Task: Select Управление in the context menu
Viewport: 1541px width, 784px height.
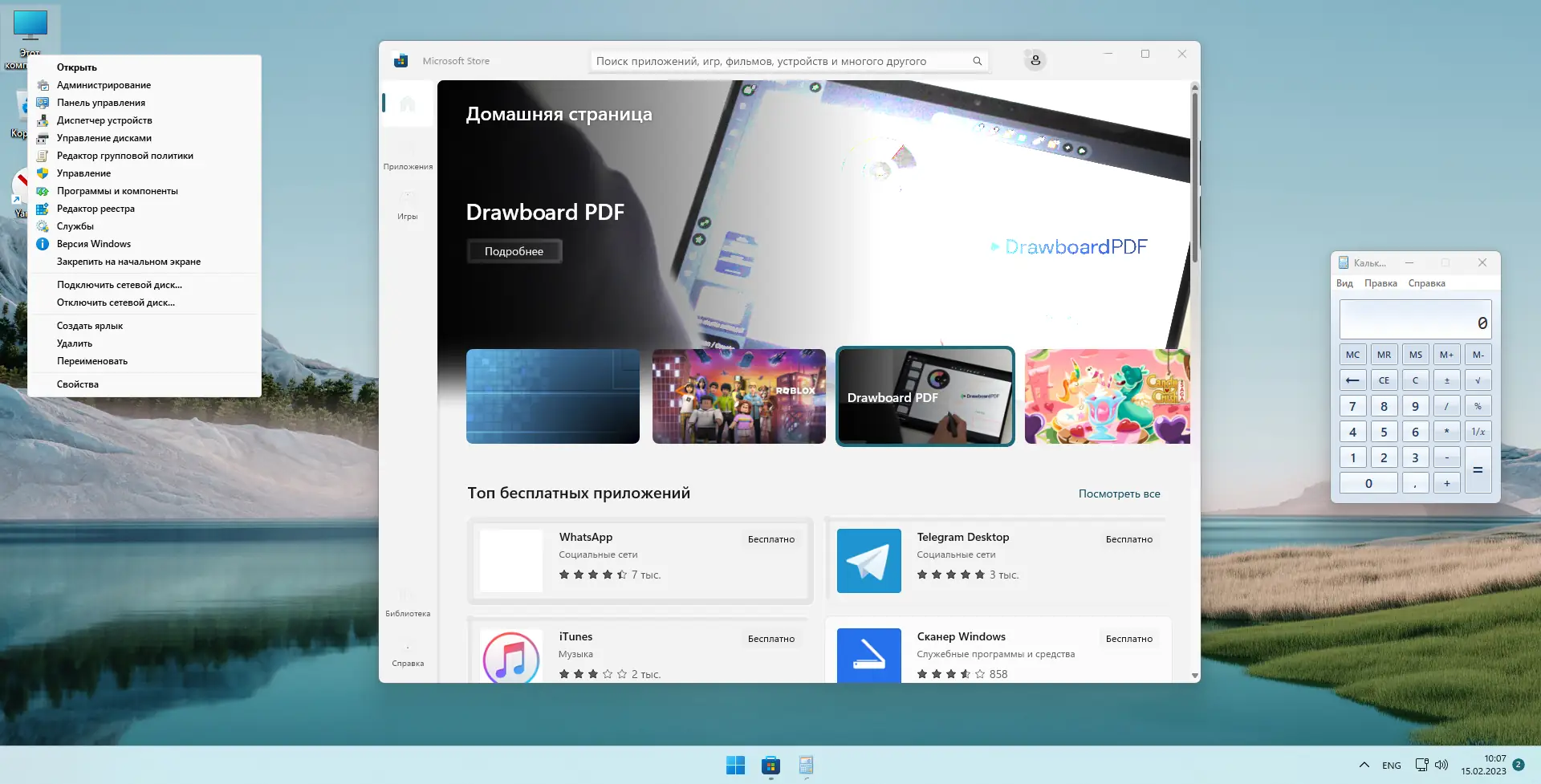Action: tap(144, 173)
